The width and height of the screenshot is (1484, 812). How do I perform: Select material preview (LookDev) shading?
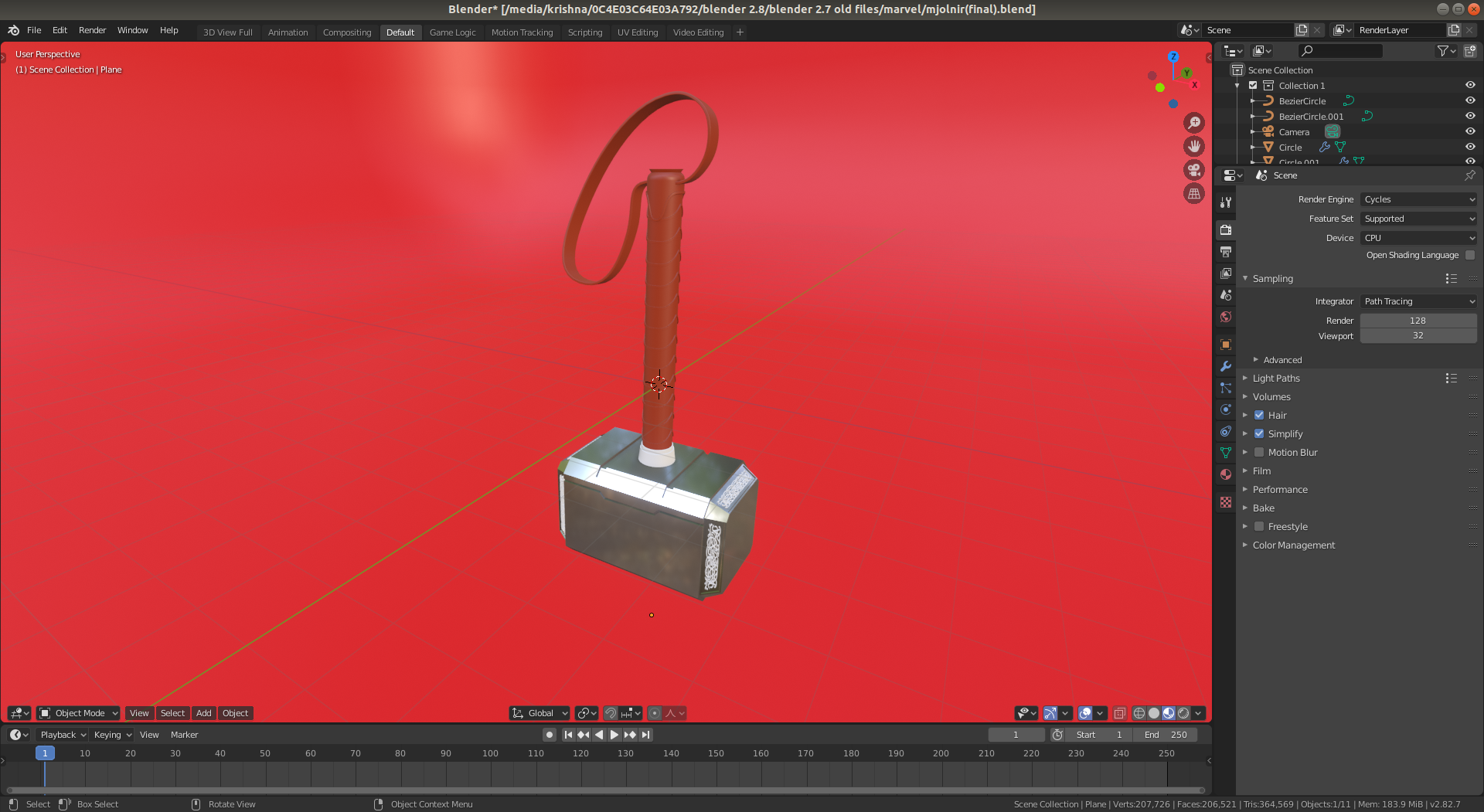(1169, 713)
